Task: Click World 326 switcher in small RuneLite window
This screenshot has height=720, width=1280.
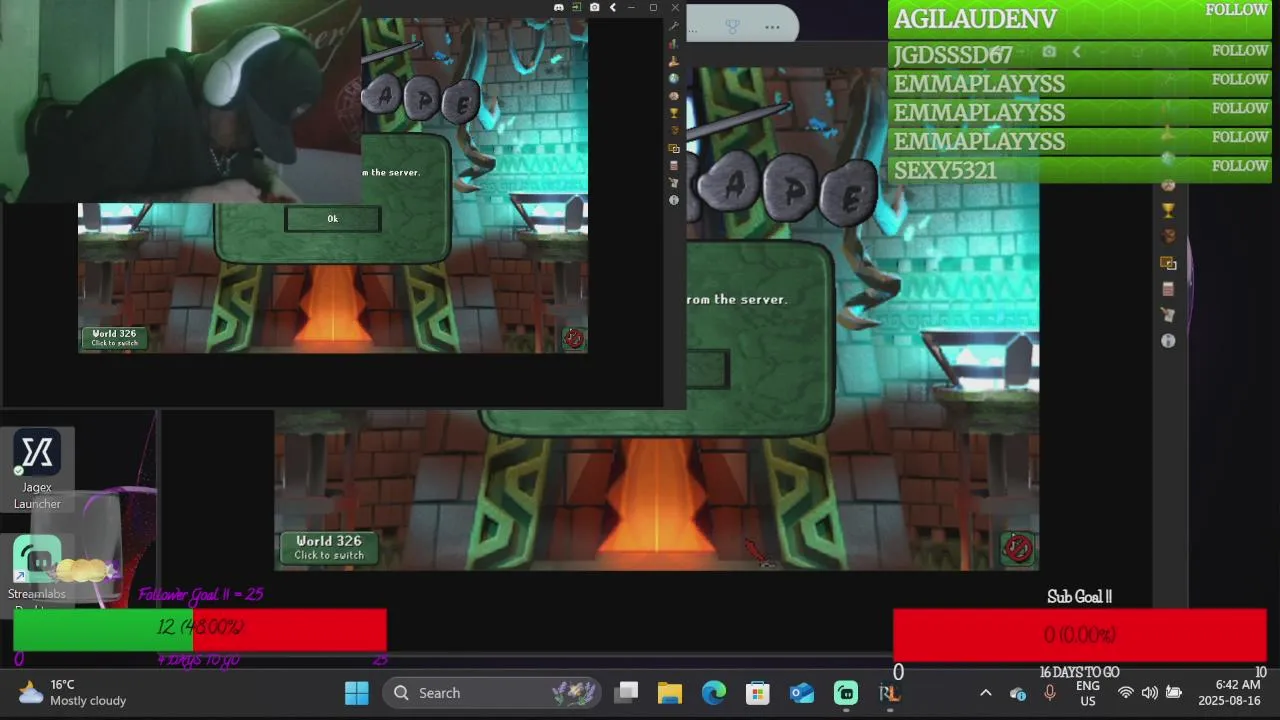Action: (x=115, y=338)
